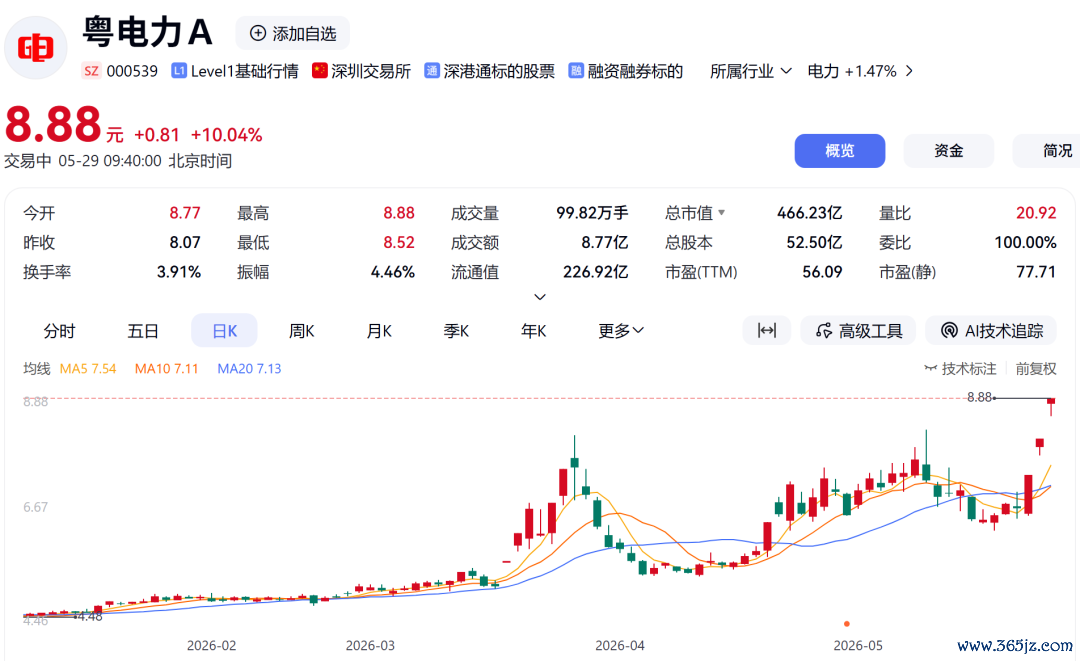The width and height of the screenshot is (1080, 661).
Task: Click the 深港通标的股票 badge icon
Action: click(432, 71)
